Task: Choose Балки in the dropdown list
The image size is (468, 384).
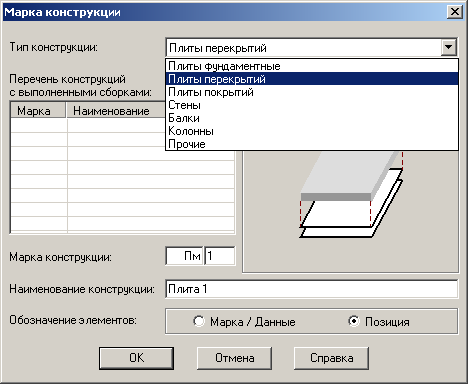Action: [x=312, y=118]
